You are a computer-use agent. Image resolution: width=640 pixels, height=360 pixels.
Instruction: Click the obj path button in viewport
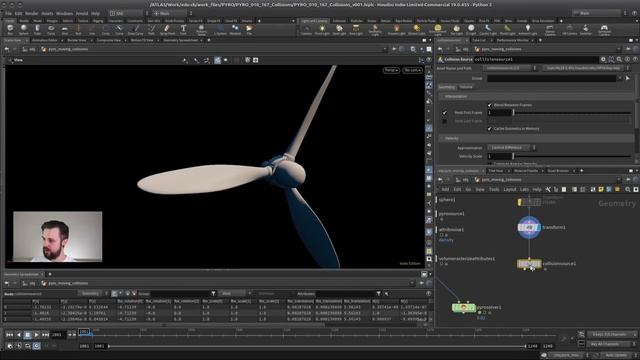point(29,49)
